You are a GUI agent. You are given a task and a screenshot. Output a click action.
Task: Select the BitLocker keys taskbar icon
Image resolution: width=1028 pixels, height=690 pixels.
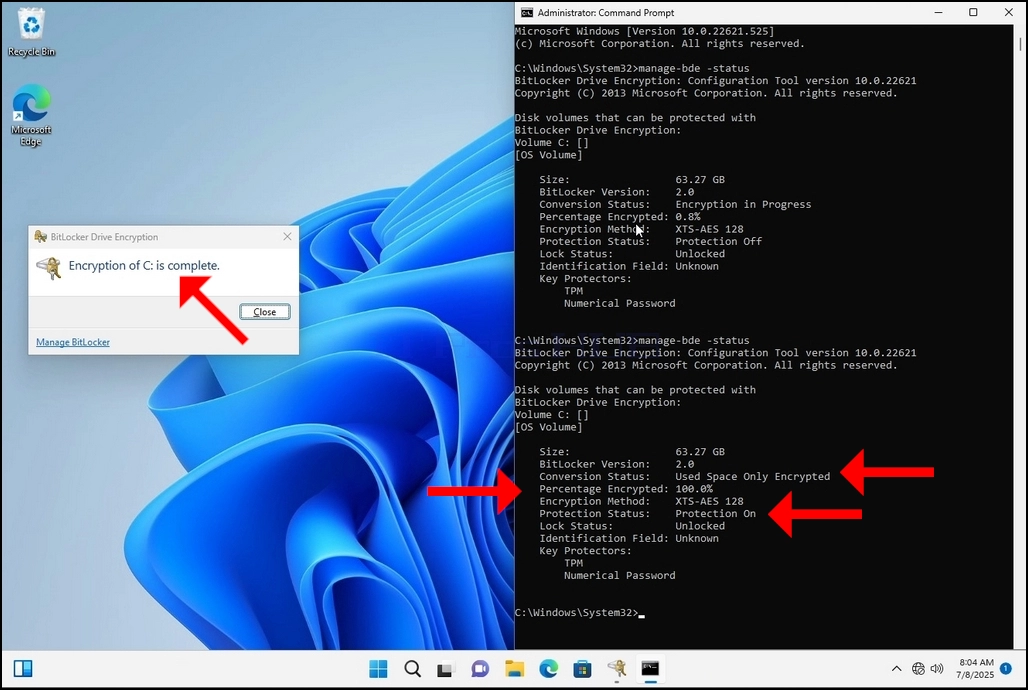pos(616,668)
